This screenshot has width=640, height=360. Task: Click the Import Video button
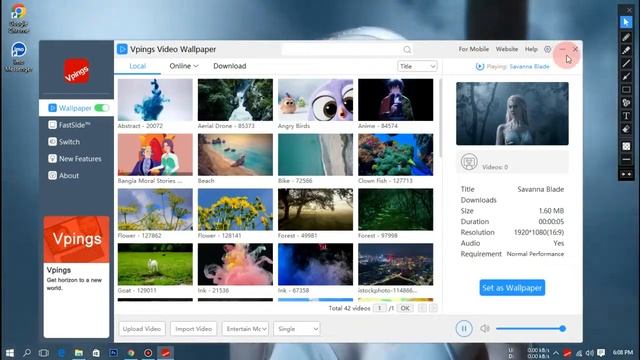[193, 329]
